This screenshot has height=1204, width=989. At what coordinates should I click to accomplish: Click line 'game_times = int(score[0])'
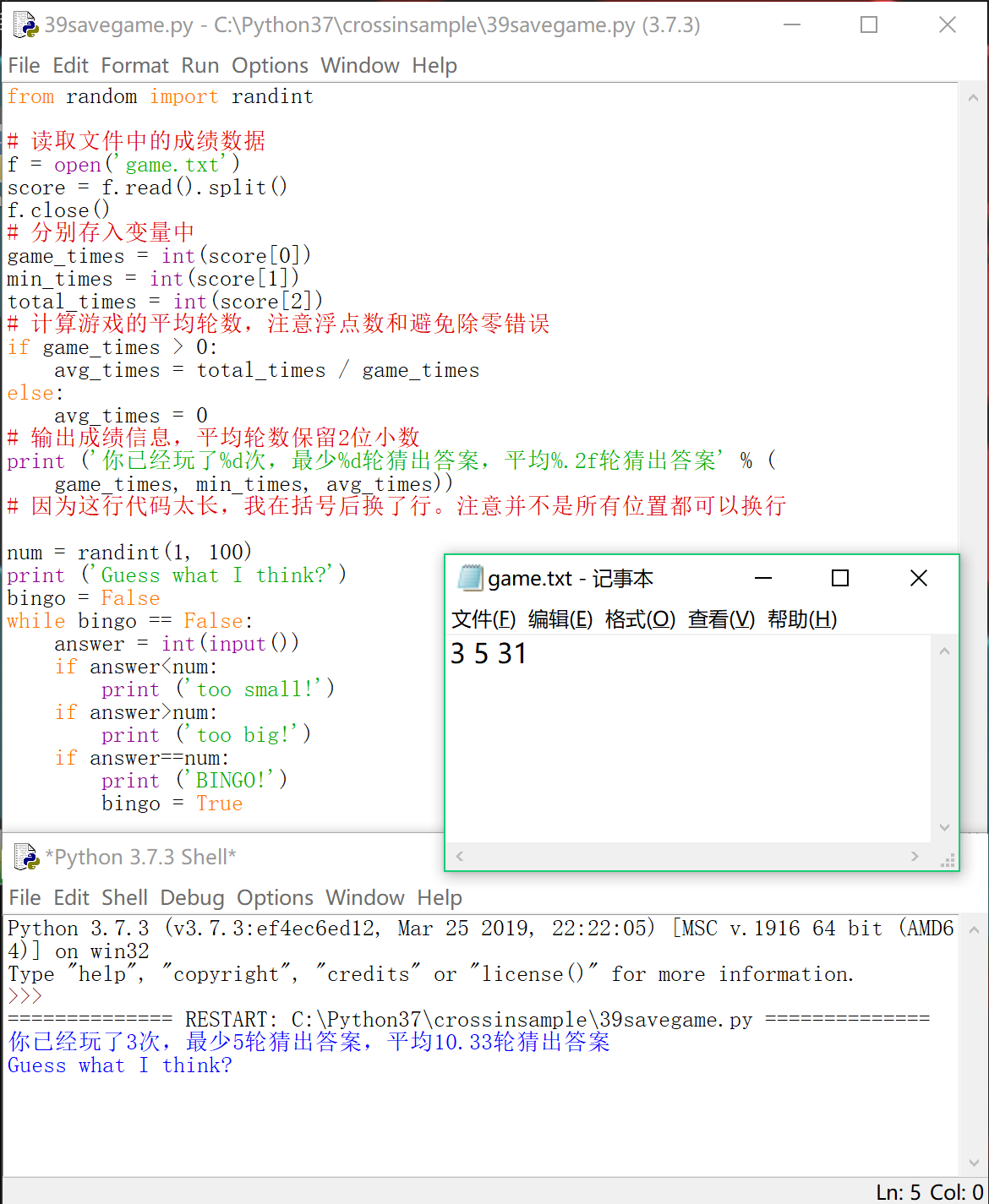pos(159,256)
